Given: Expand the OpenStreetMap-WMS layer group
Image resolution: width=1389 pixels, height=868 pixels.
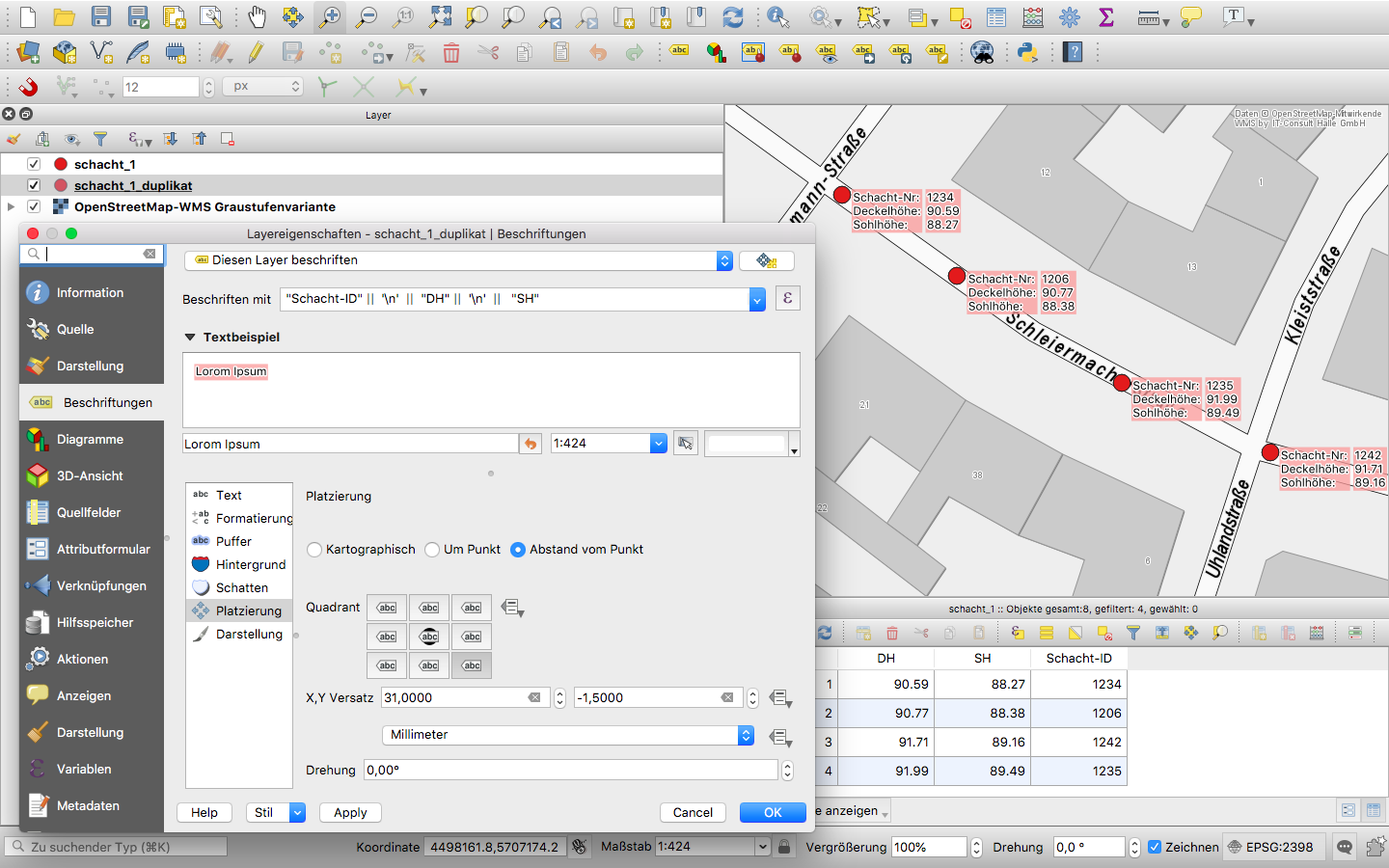Looking at the screenshot, I should (12, 206).
